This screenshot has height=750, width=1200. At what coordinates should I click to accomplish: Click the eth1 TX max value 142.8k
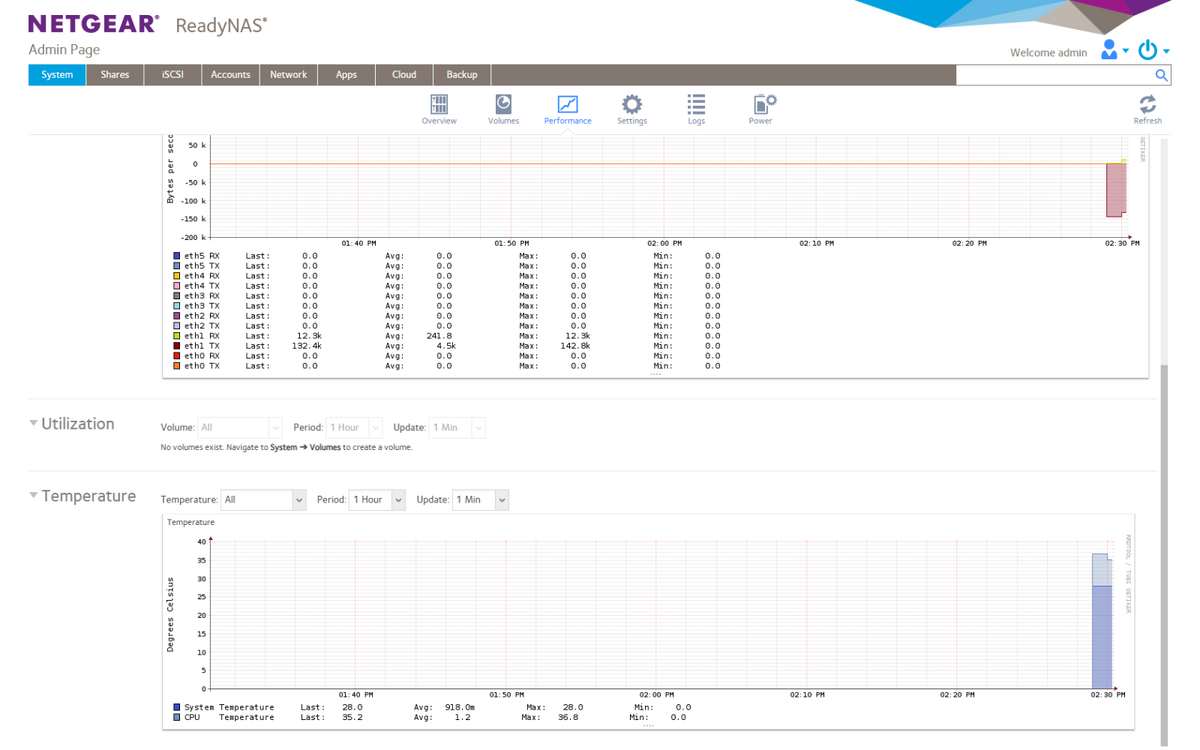click(x=574, y=346)
